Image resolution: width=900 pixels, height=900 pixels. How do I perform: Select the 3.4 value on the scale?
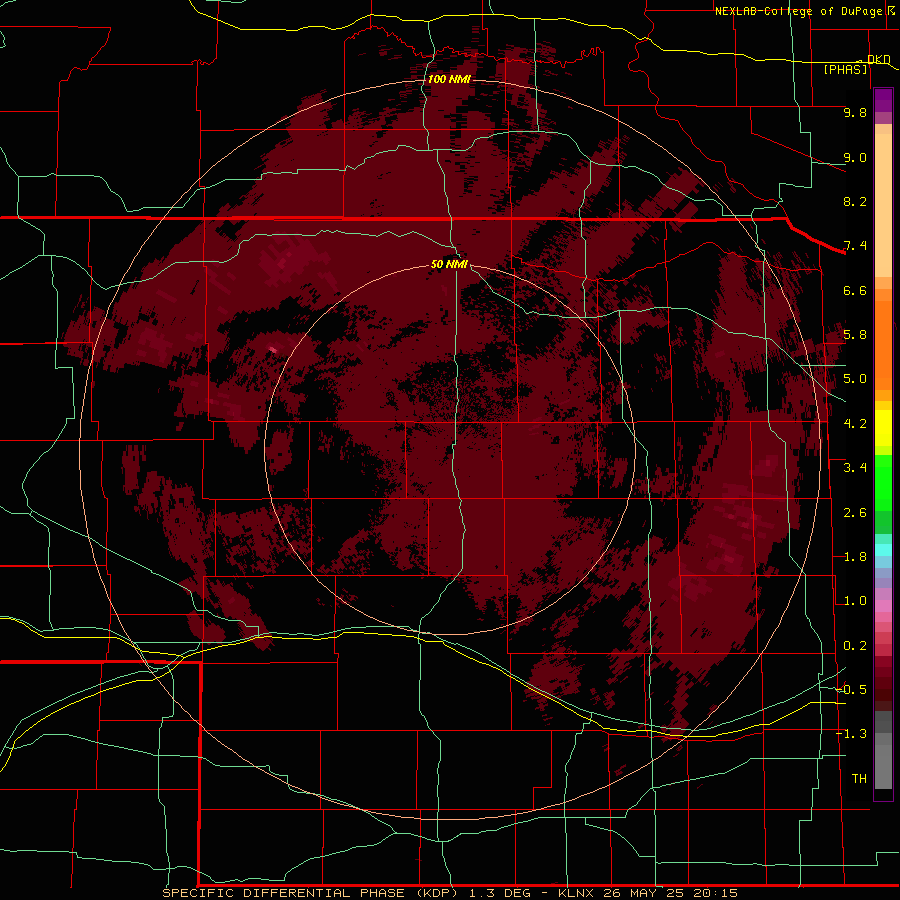click(x=855, y=468)
